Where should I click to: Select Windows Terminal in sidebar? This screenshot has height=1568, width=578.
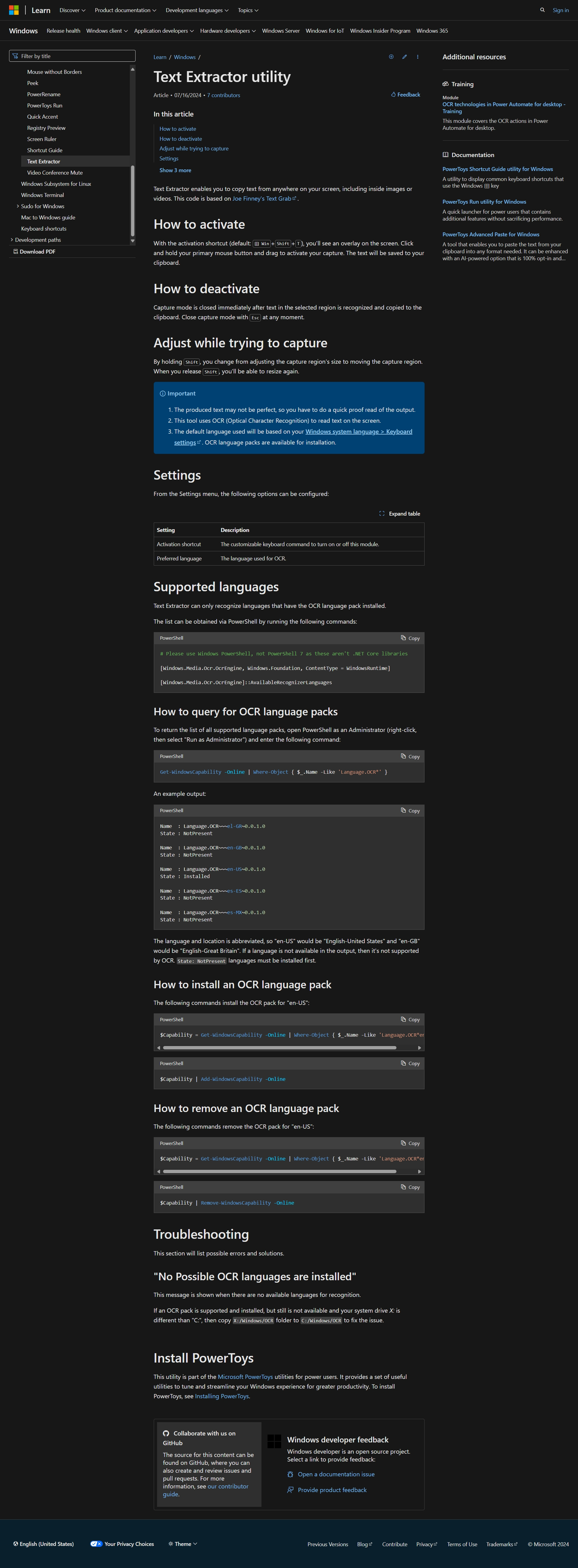(43, 195)
